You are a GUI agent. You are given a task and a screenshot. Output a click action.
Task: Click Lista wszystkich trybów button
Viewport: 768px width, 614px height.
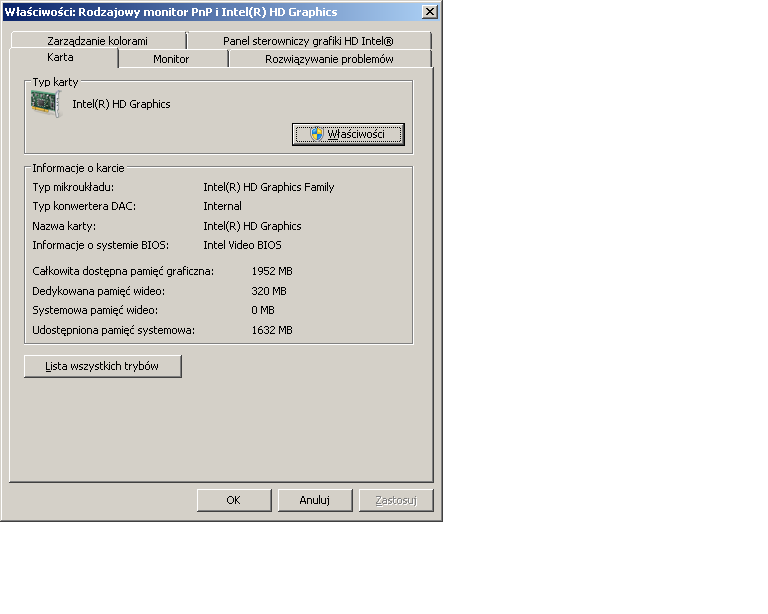coord(102,366)
